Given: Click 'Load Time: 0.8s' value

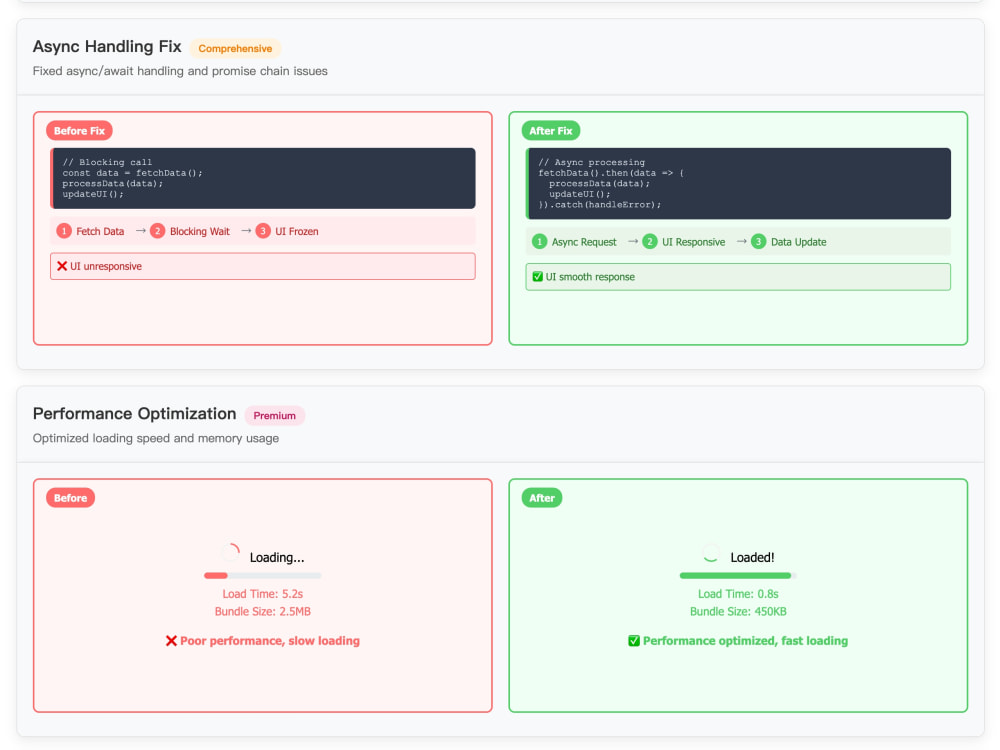Looking at the screenshot, I should point(739,594).
